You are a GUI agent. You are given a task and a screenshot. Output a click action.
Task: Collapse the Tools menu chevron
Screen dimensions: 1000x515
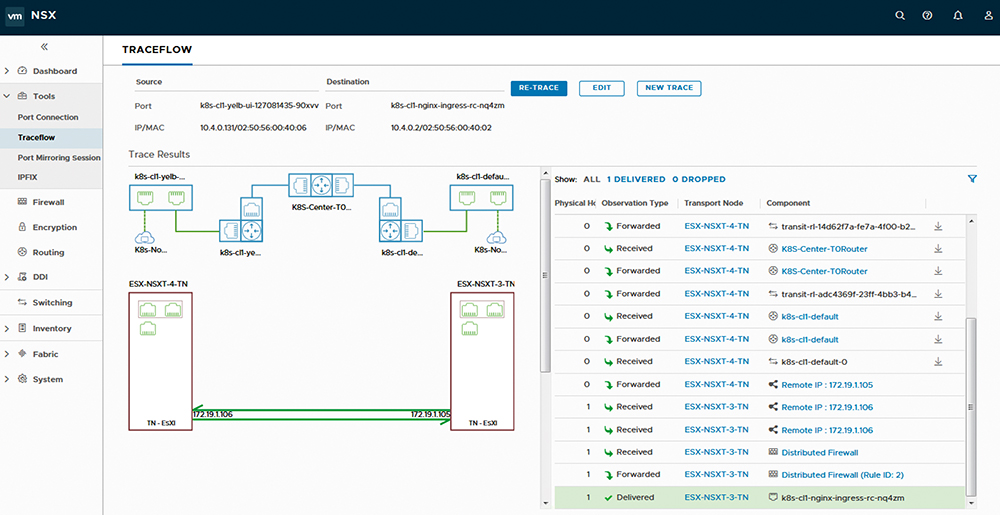(x=6, y=96)
